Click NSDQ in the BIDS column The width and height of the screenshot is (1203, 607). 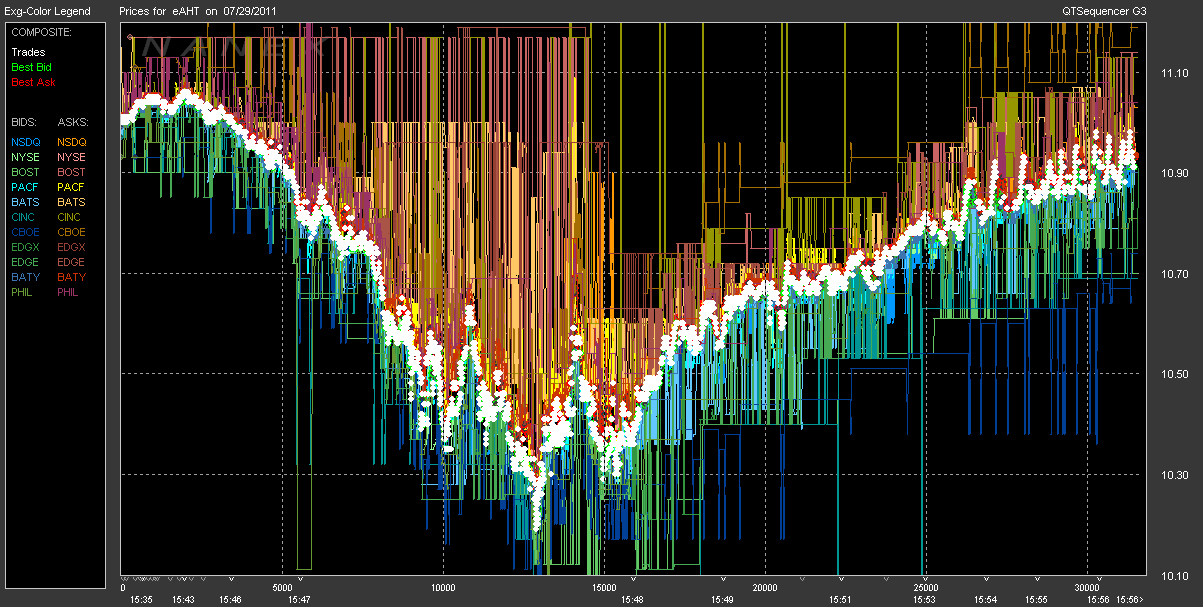26,142
